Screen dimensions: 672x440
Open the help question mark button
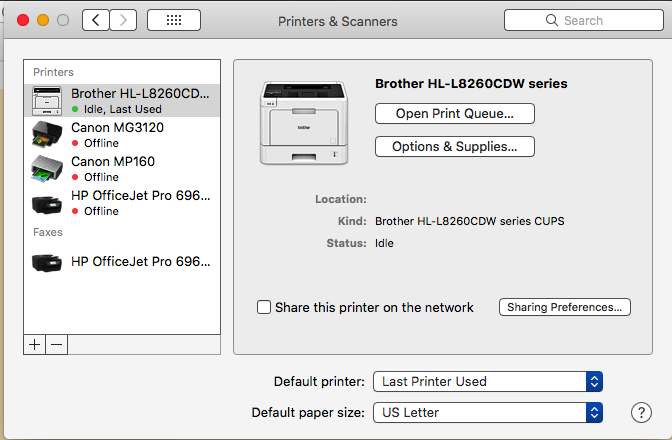(641, 413)
